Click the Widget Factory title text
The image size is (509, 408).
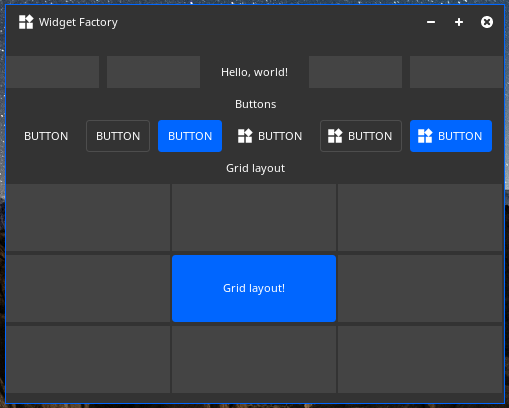click(x=78, y=22)
